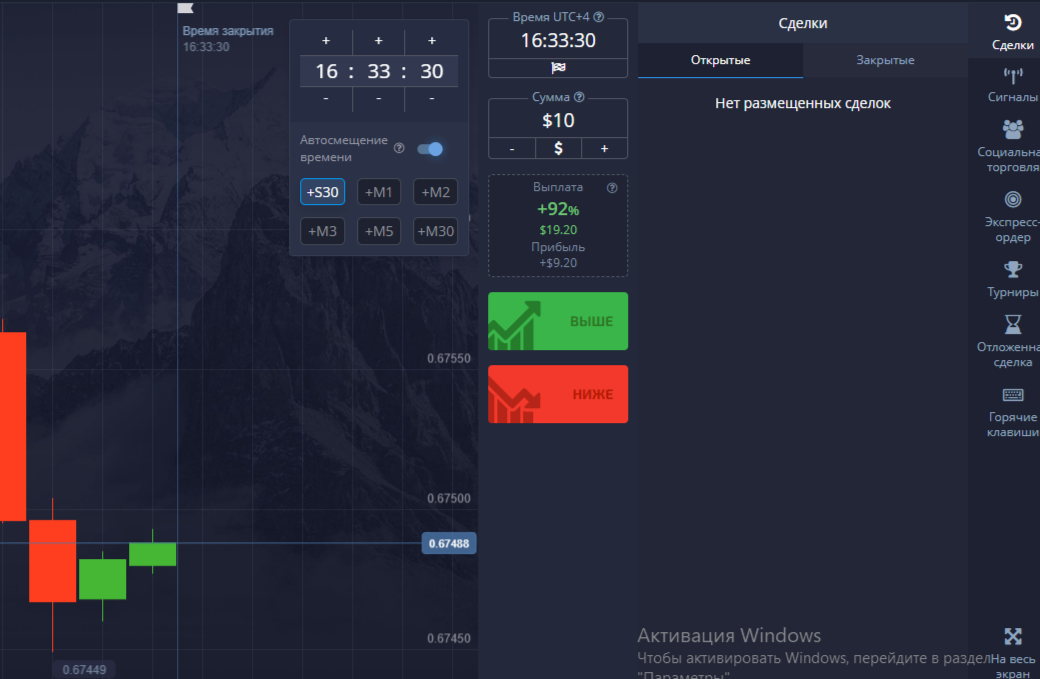The height and width of the screenshot is (679, 1040).
Task: Open the Social Trading panel icon
Action: pos(1012,129)
